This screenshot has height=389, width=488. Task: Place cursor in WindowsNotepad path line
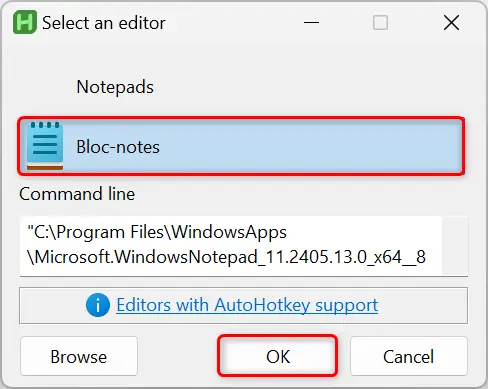pyautogui.click(x=226, y=257)
